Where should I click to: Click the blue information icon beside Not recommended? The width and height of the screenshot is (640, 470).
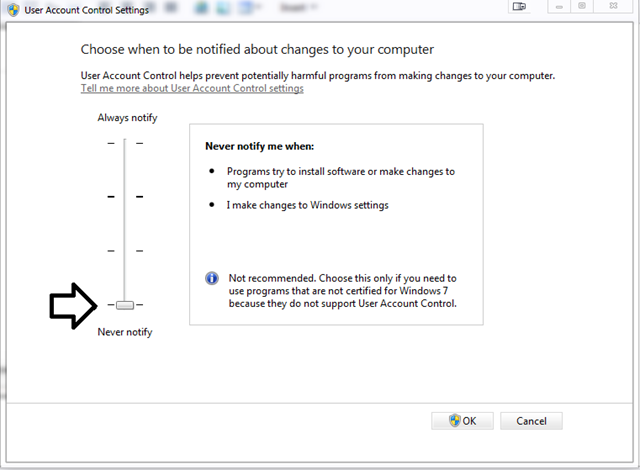pyautogui.click(x=212, y=278)
